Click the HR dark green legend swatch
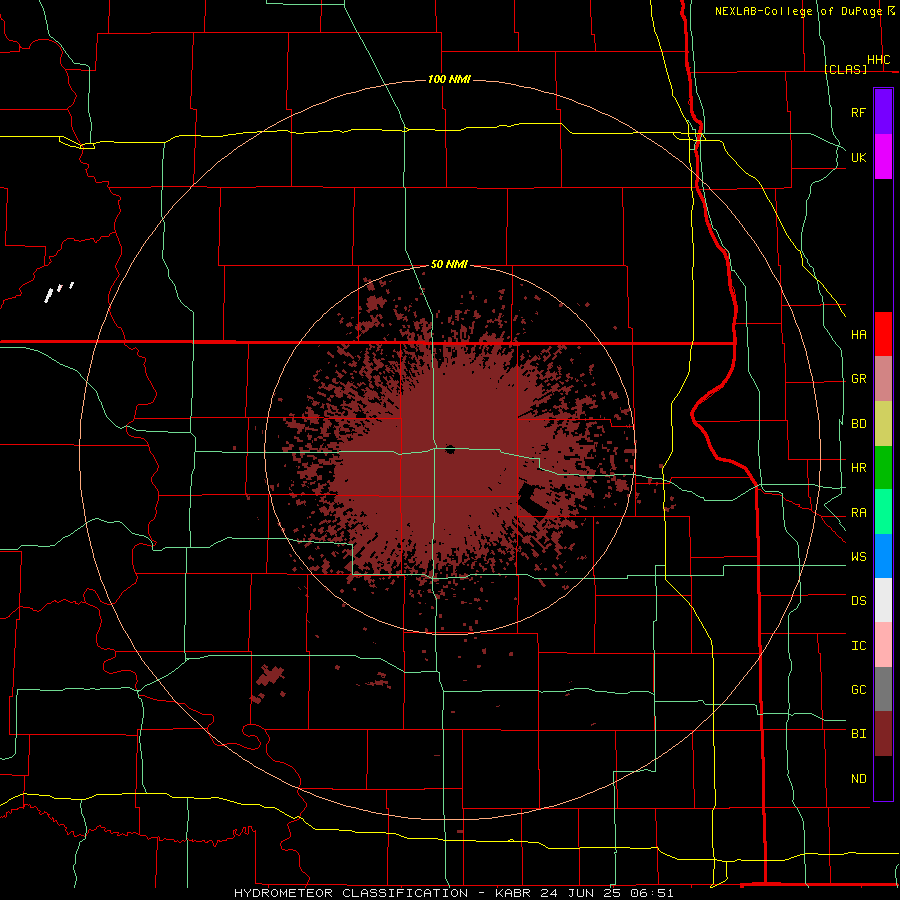Viewport: 900px width, 900px height. [x=883, y=468]
